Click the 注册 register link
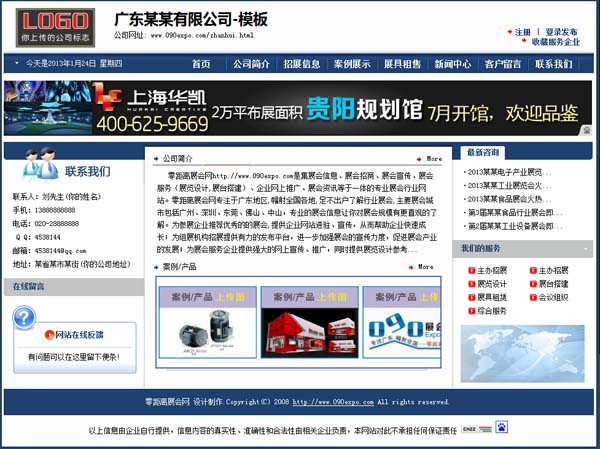The width and height of the screenshot is (600, 449). [522, 32]
